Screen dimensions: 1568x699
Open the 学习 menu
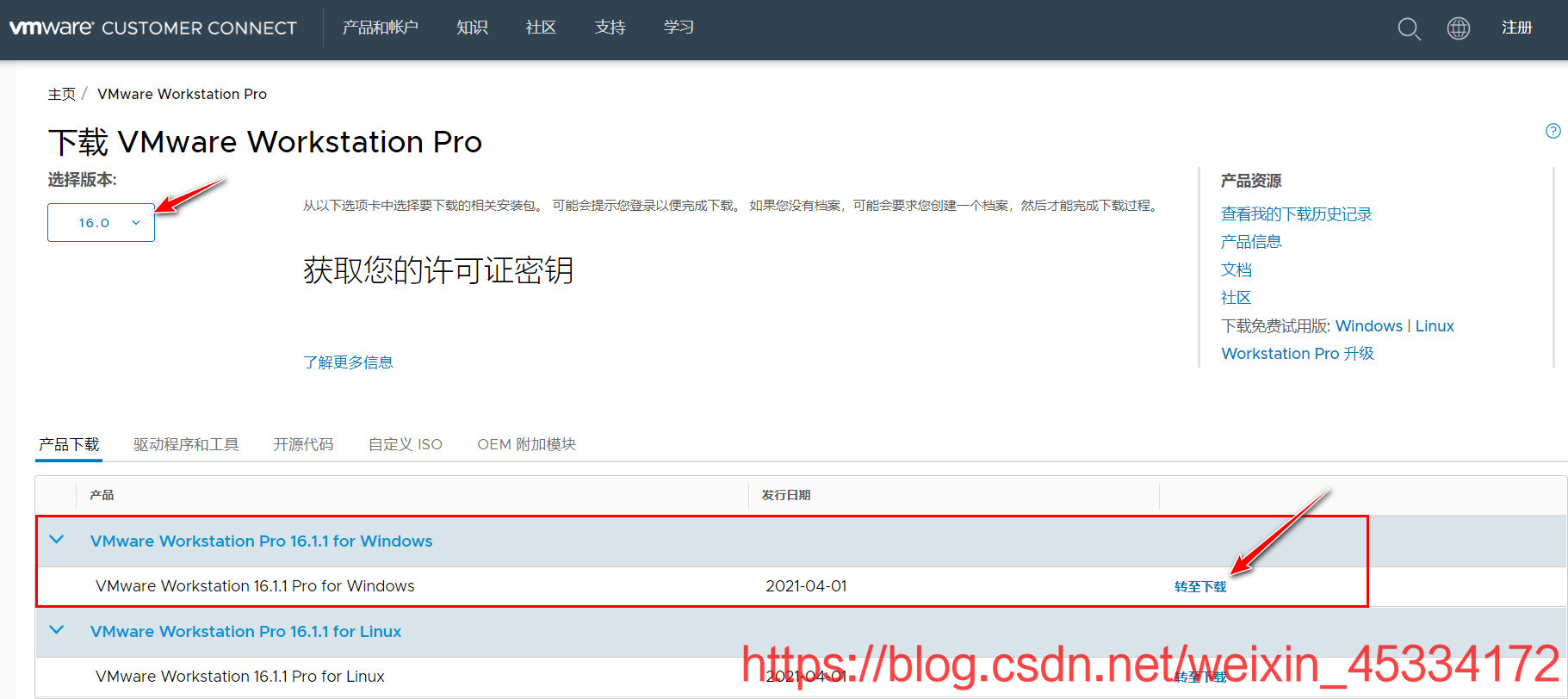point(679,28)
